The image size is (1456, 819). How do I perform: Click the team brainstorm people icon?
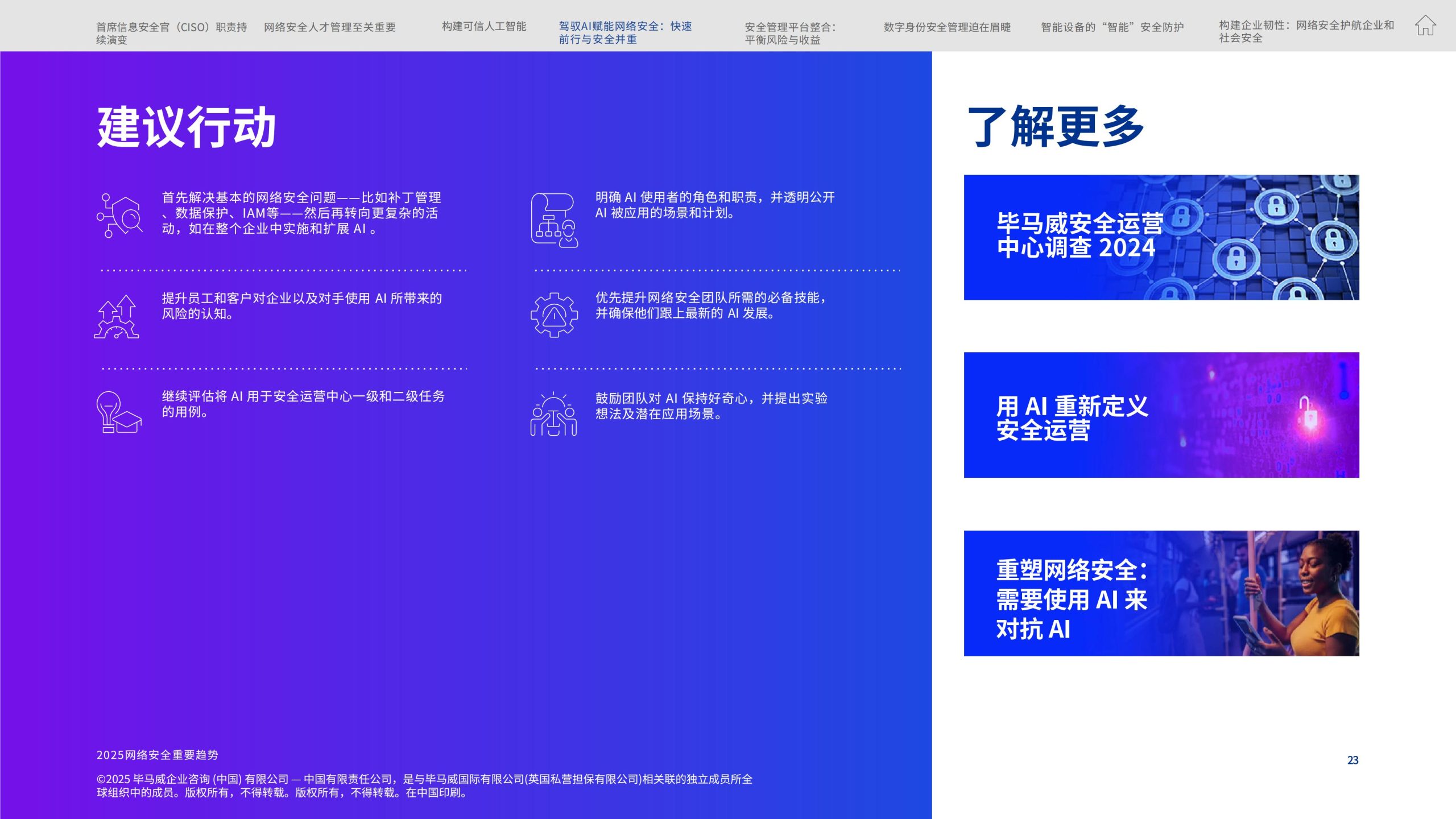(x=553, y=415)
